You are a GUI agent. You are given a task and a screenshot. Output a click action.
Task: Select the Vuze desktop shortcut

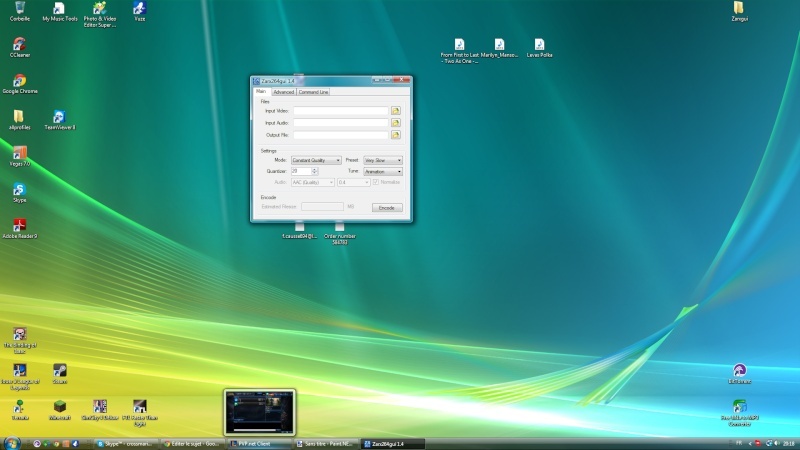pos(139,12)
